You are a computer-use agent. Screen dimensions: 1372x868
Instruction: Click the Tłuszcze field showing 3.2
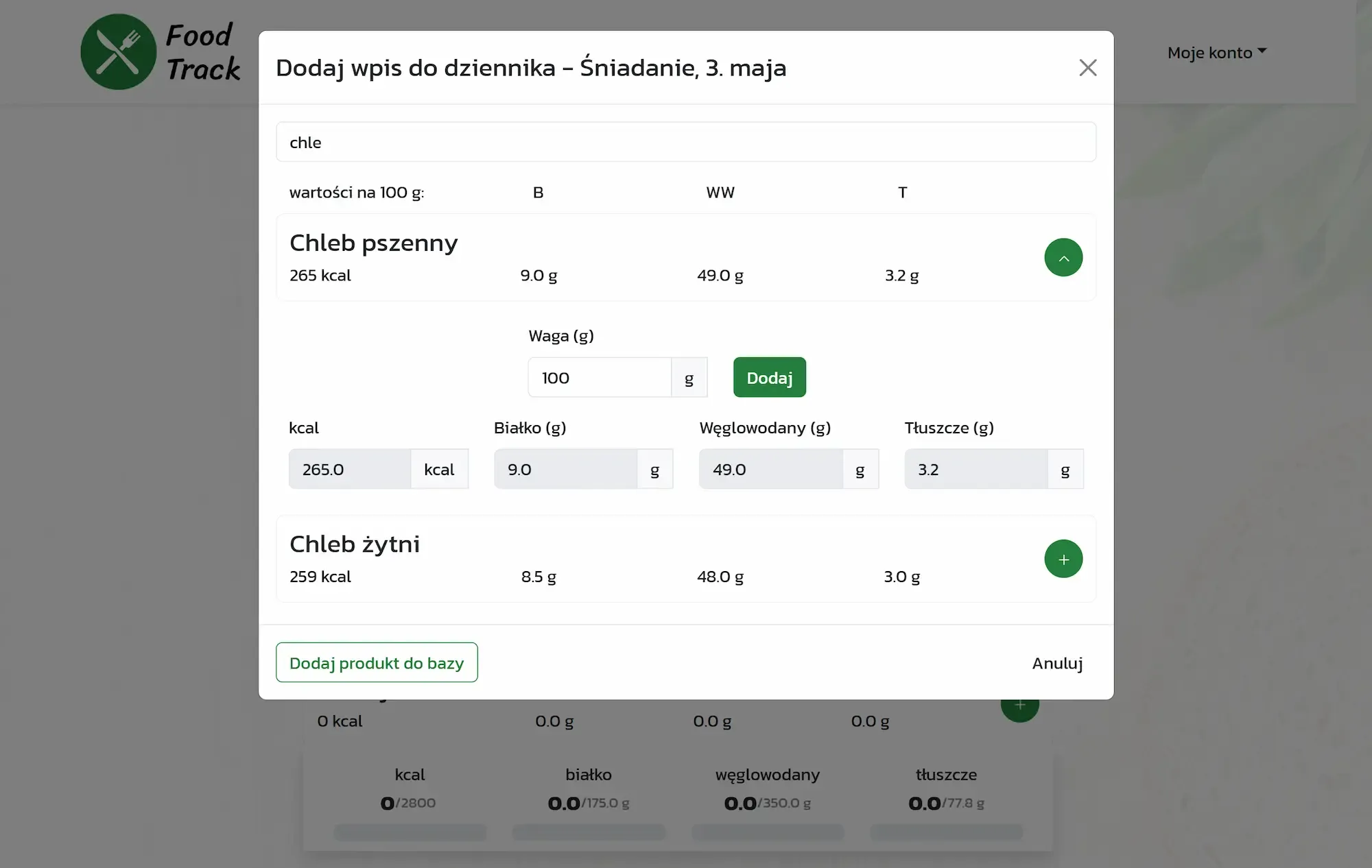tap(976, 469)
